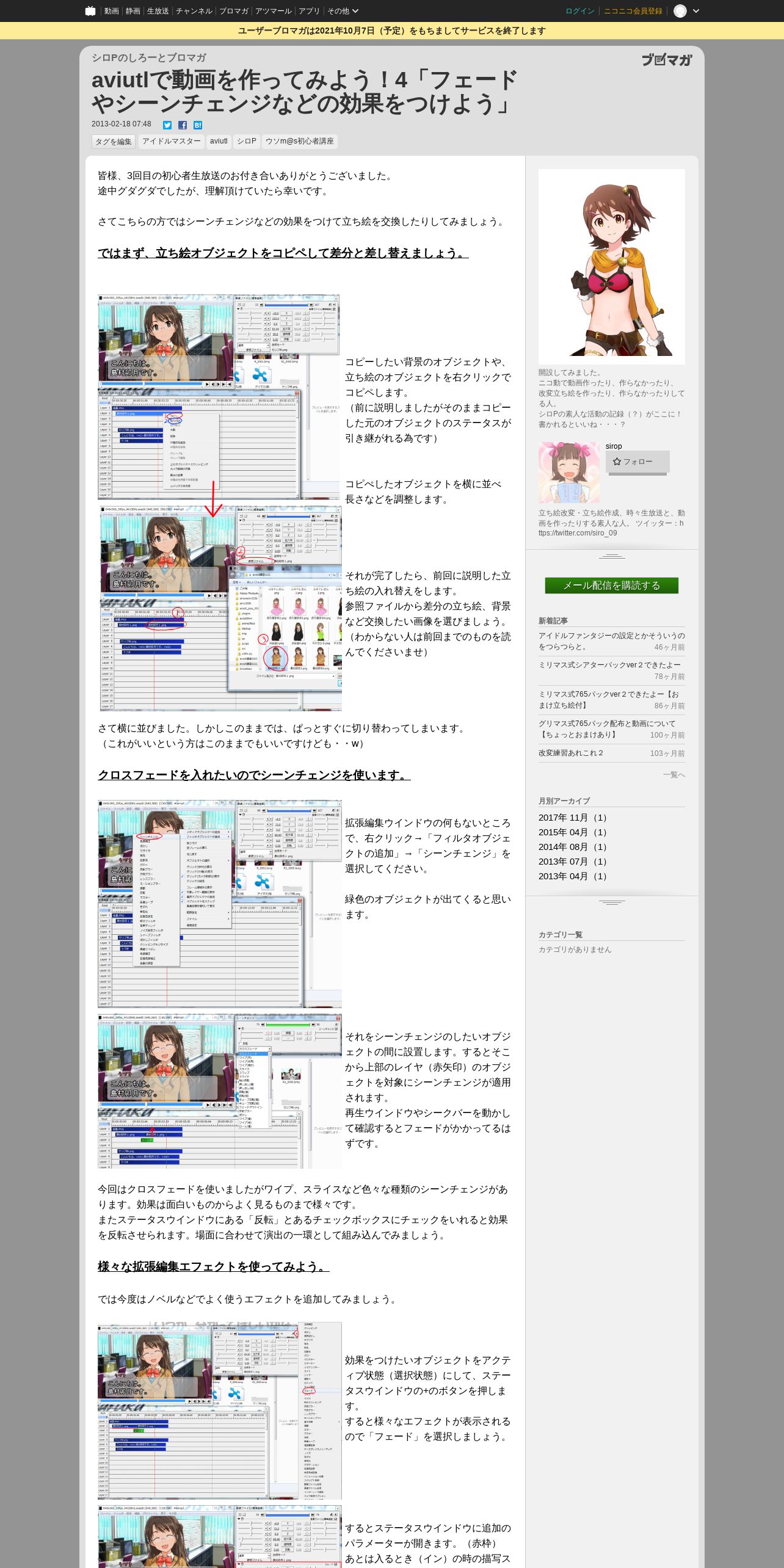Share article on Twitter icon
Image resolution: width=784 pixels, height=1568 pixels.
[167, 125]
